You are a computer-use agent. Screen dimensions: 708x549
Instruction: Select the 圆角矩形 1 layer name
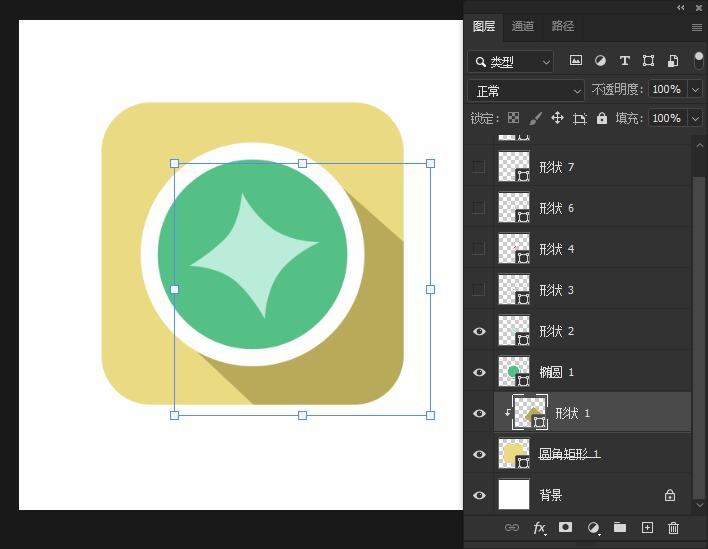pyautogui.click(x=569, y=454)
